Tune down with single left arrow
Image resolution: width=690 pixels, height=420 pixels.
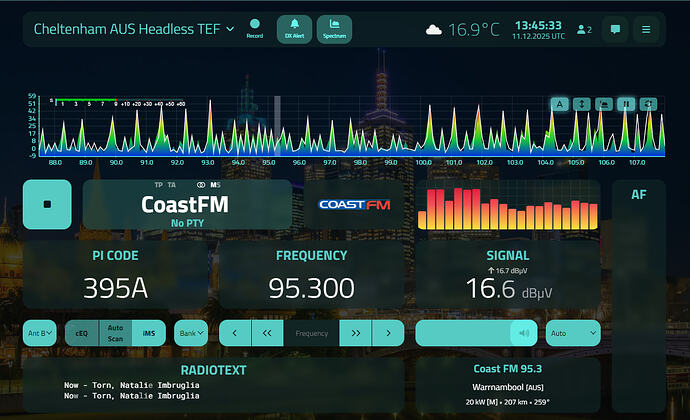tap(235, 333)
